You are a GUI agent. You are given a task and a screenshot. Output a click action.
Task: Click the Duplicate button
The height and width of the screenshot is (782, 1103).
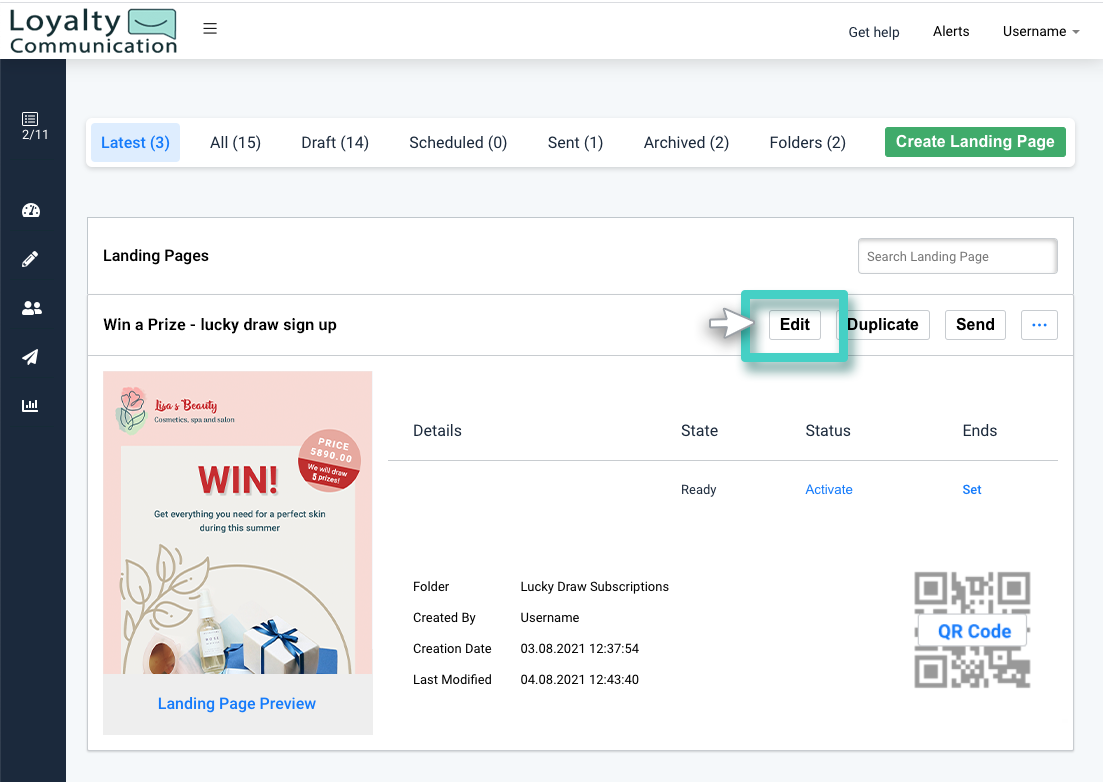tap(883, 325)
